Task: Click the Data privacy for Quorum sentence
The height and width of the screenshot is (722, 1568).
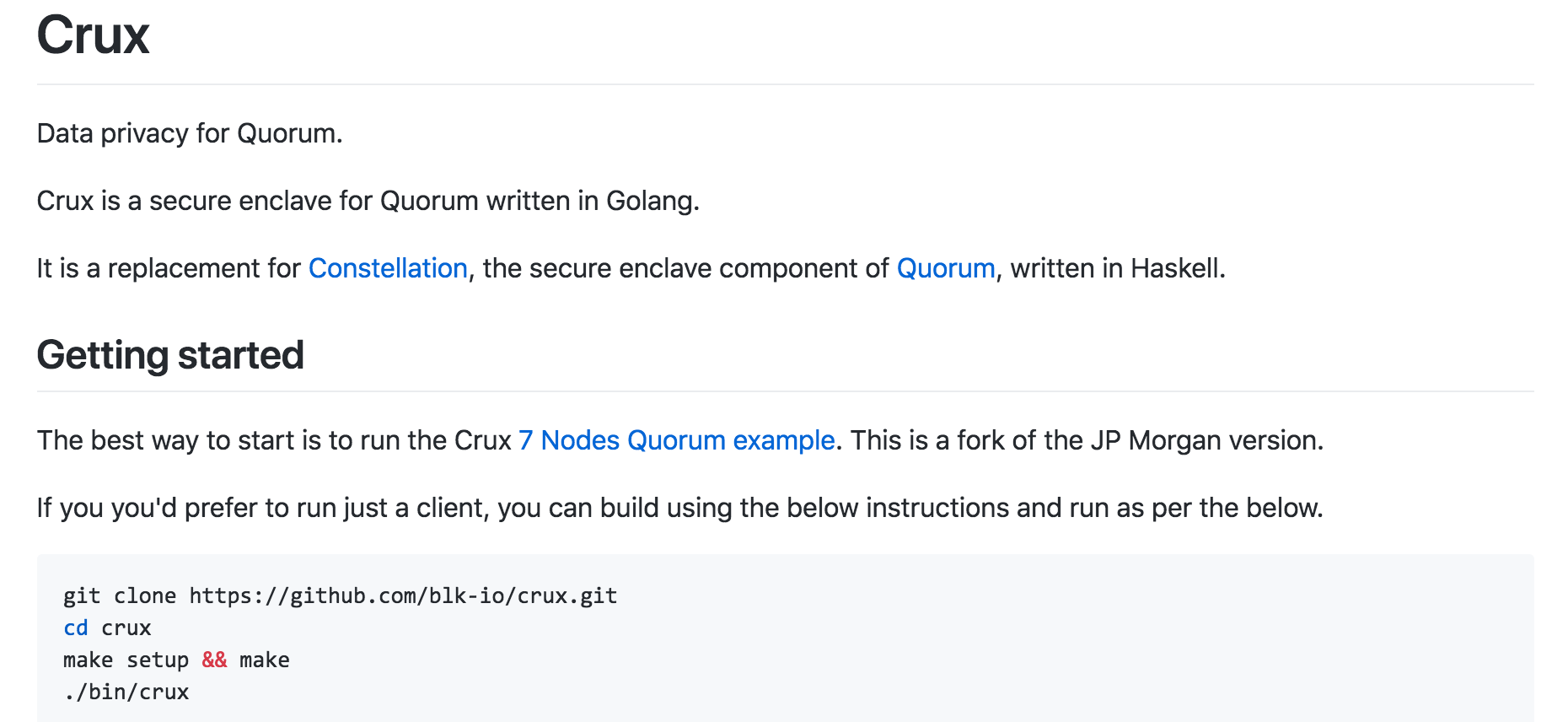Action: point(190,134)
